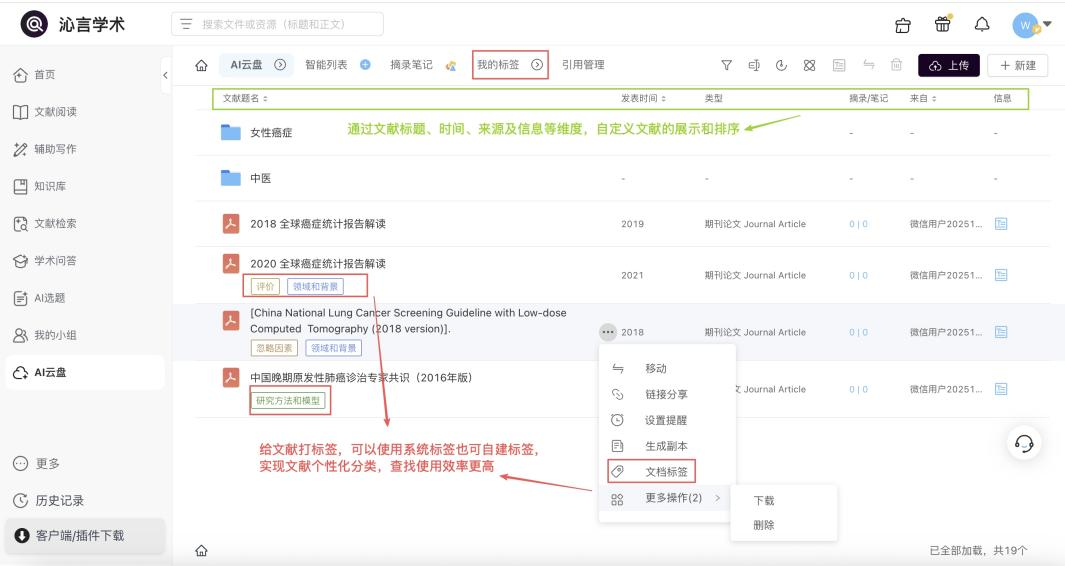Click the blue plus icon next to 智能列表
1065x566 pixels.
(365, 65)
